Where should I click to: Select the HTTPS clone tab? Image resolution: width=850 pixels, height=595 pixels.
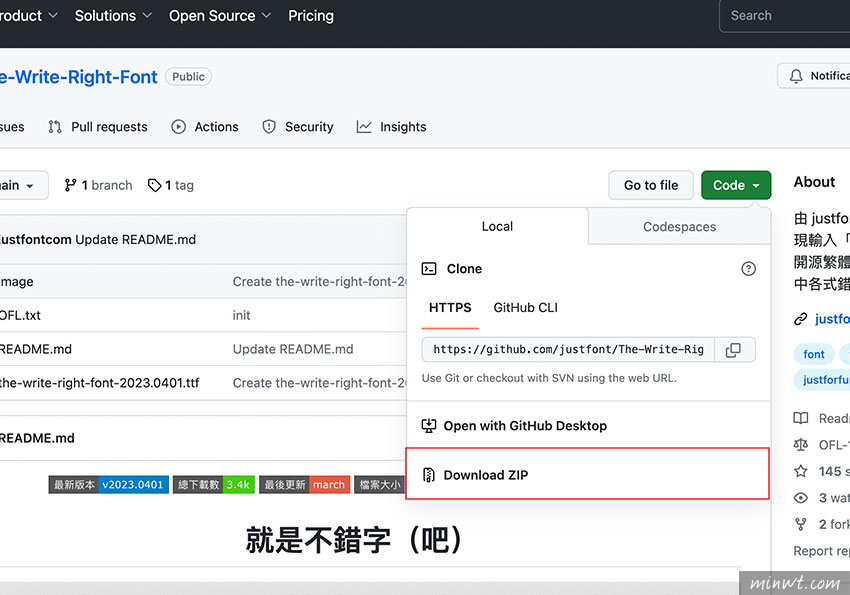(450, 308)
